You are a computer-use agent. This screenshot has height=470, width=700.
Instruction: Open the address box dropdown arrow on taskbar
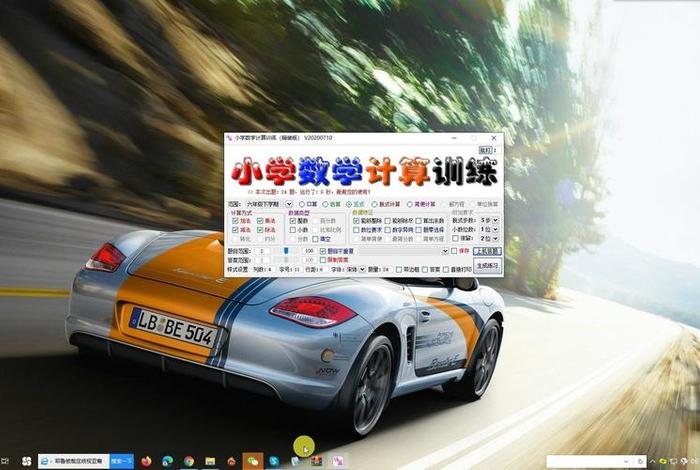626,461
